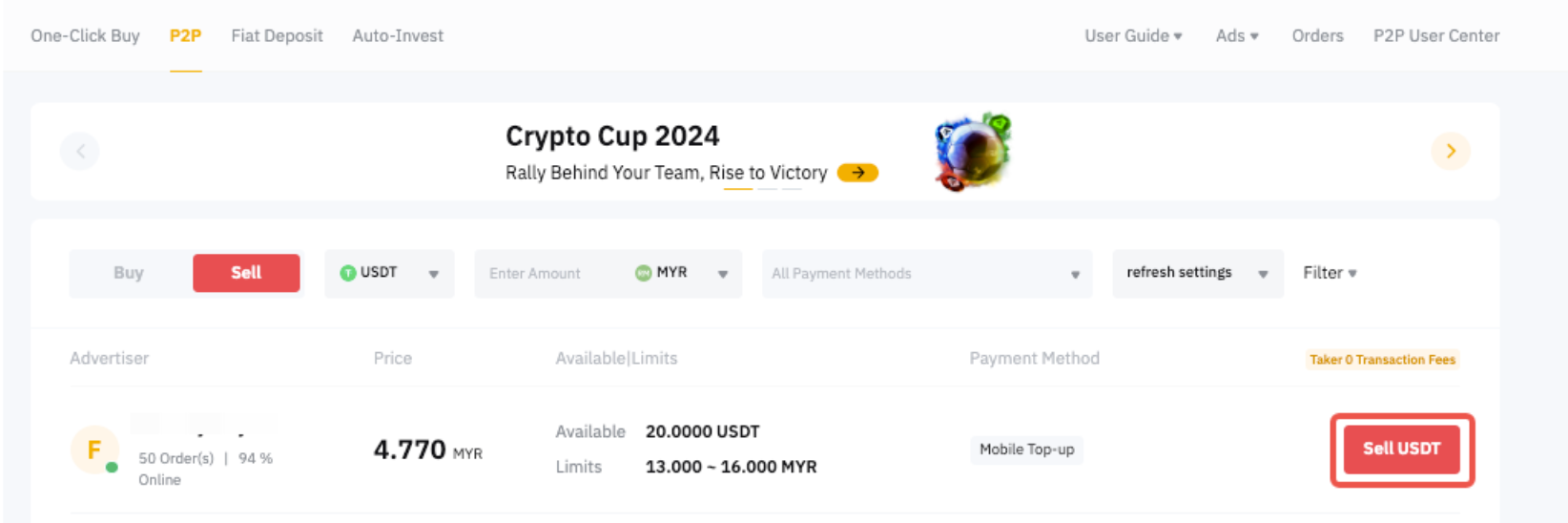This screenshot has width=1568, height=523.
Task: Switch to the Fiat Deposit tab
Action: pos(277,36)
